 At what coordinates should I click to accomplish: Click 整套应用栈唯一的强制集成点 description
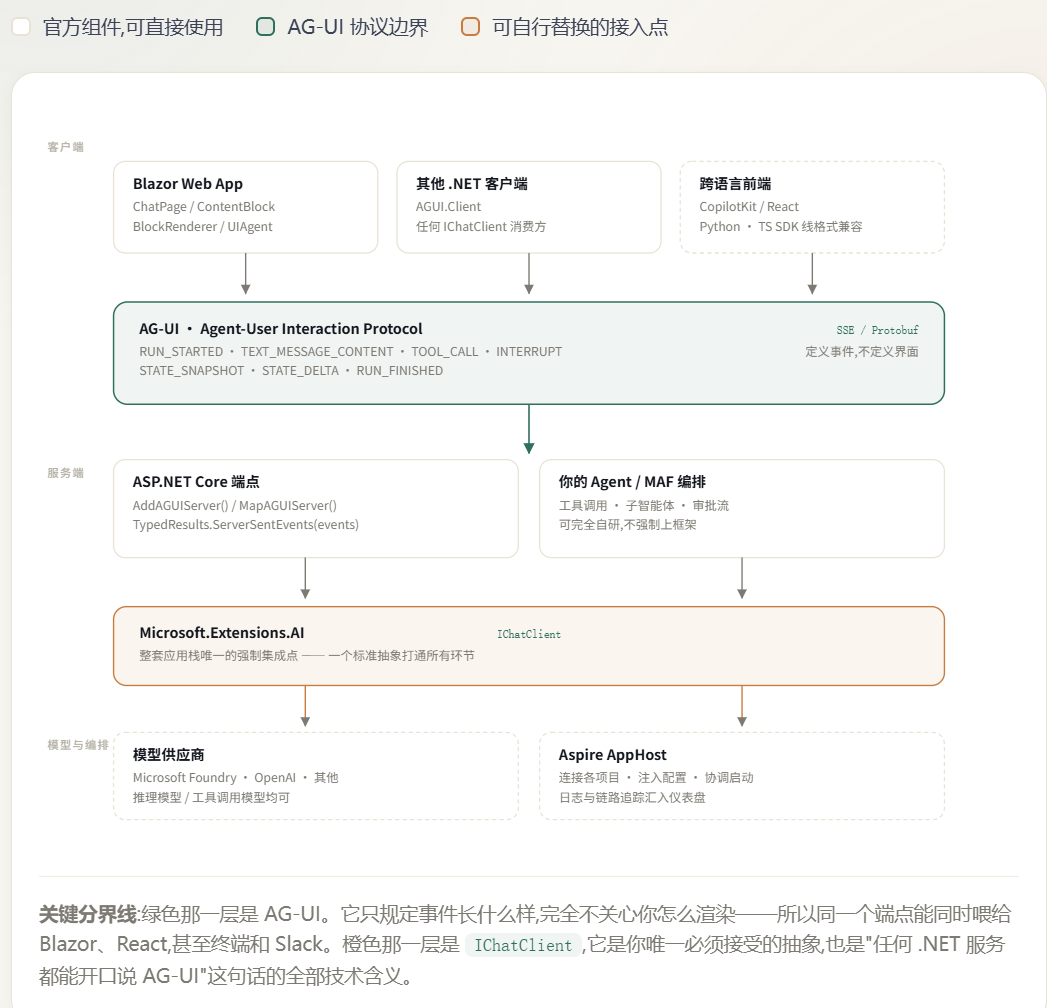click(x=306, y=656)
